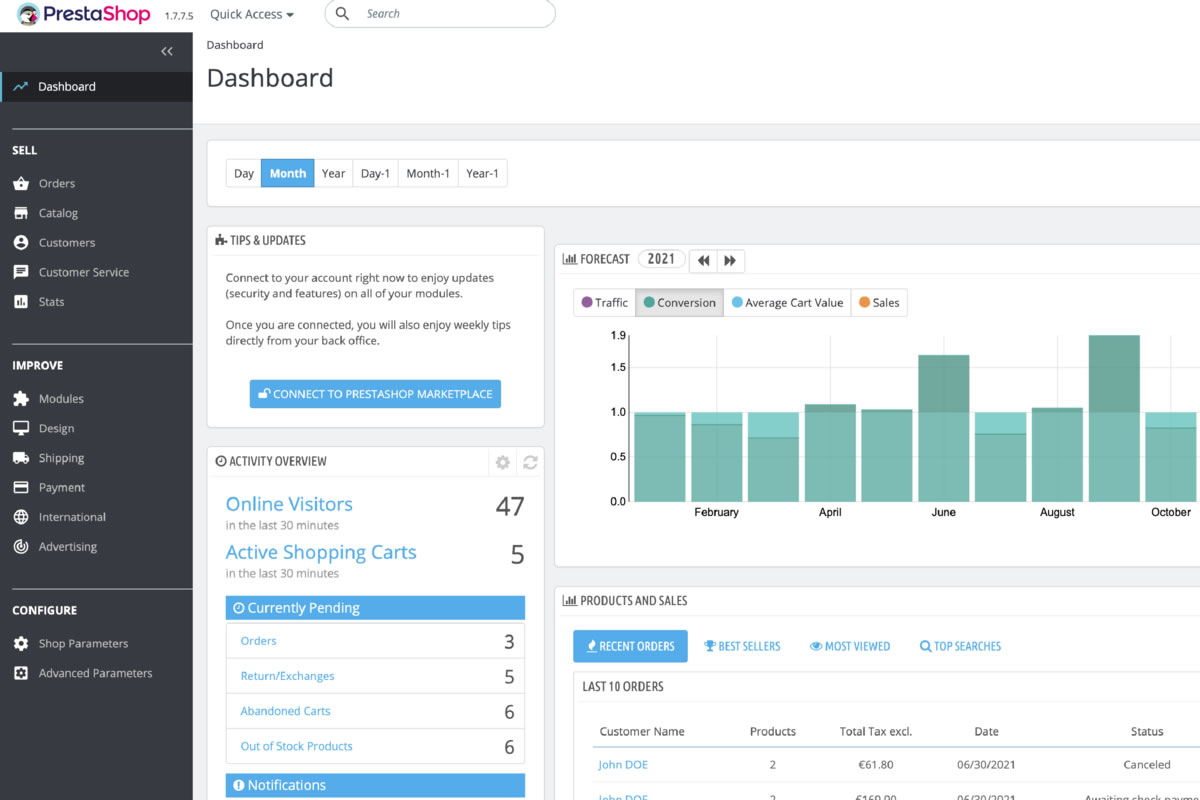This screenshot has height=800, width=1200.
Task: Click the June conversion bar in chart
Action: pyautogui.click(x=943, y=428)
